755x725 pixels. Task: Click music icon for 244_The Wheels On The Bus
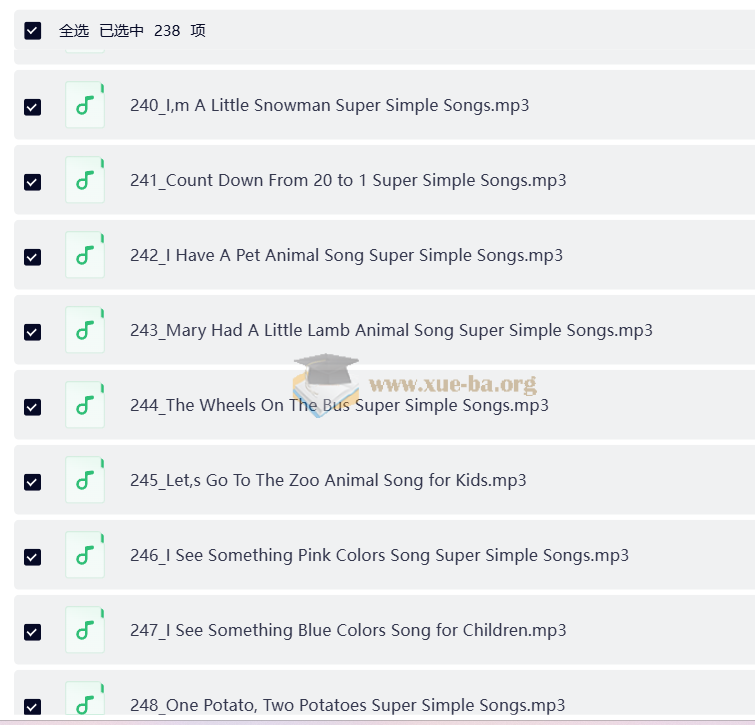coord(85,405)
